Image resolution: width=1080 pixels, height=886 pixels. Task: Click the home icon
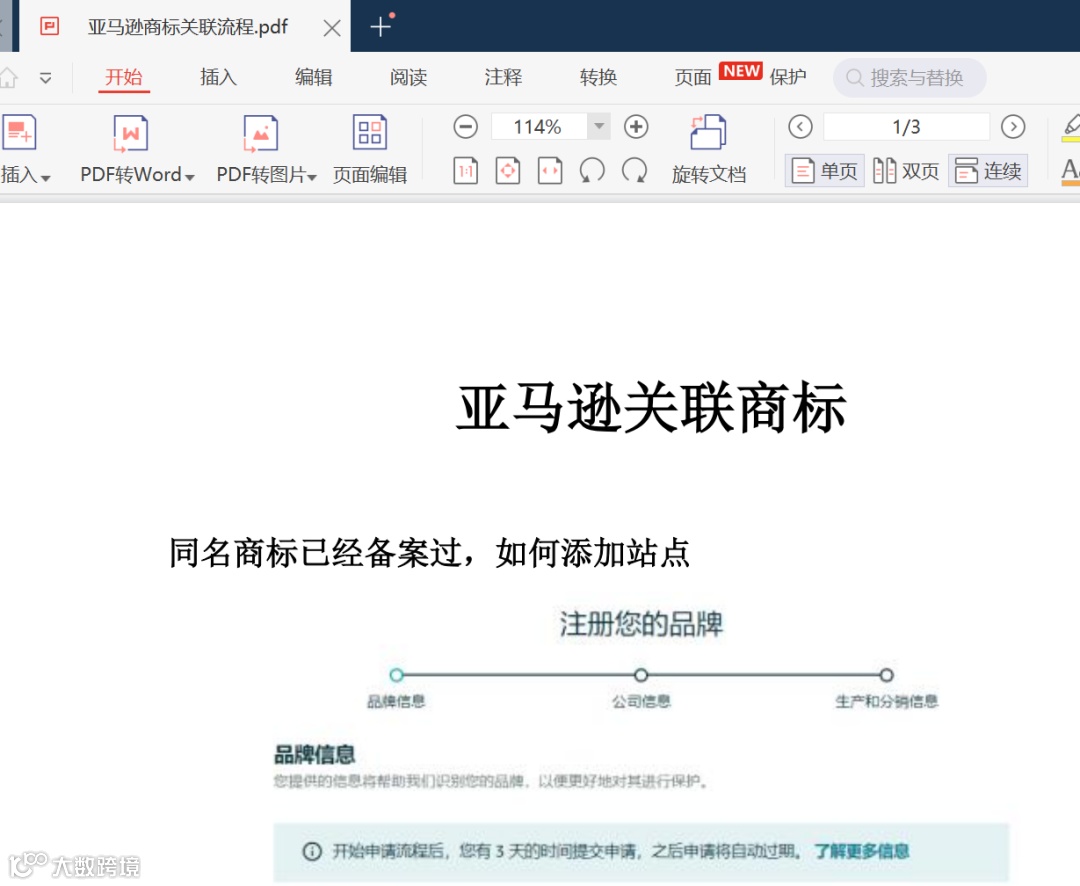[x=8, y=77]
